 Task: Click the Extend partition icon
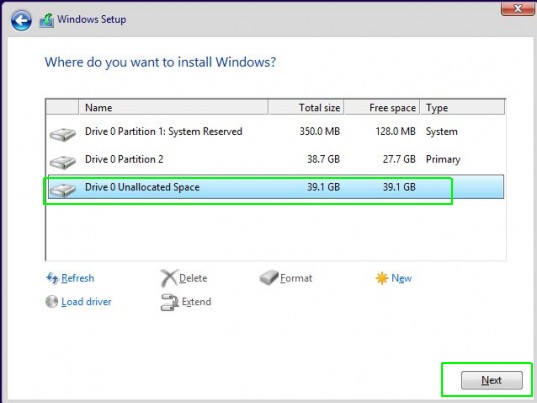[x=170, y=302]
